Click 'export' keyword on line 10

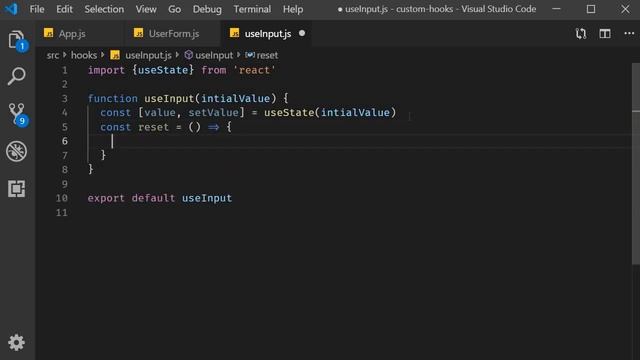106,198
